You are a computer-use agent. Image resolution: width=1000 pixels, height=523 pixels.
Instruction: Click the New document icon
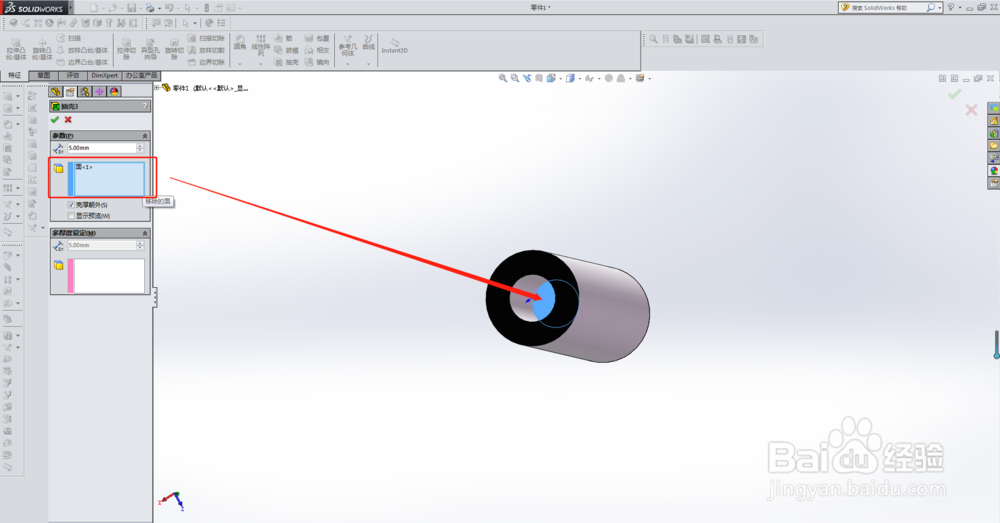tap(94, 8)
